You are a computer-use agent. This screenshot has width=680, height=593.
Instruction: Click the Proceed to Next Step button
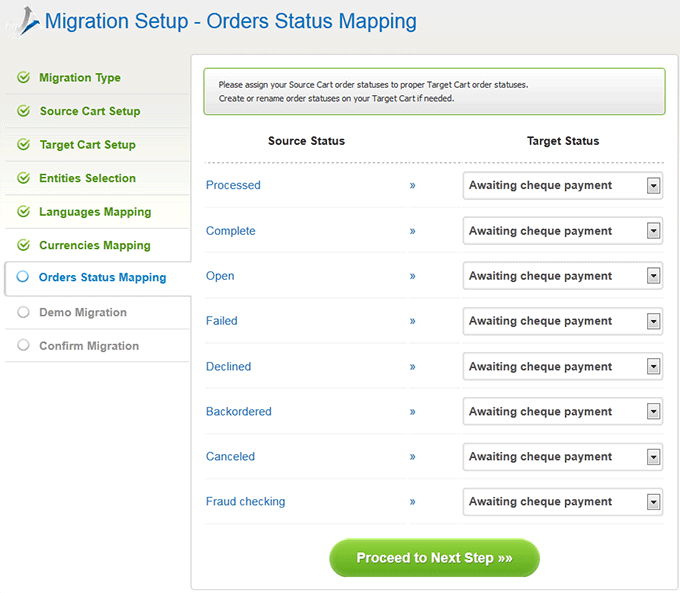[x=434, y=558]
